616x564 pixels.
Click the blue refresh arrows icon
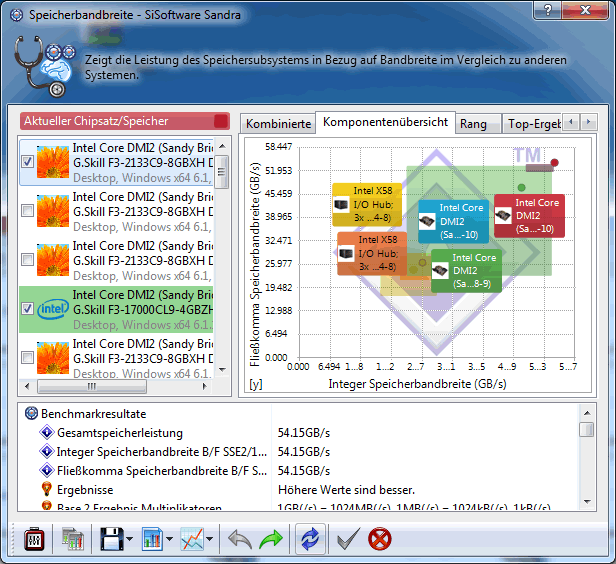coord(310,539)
